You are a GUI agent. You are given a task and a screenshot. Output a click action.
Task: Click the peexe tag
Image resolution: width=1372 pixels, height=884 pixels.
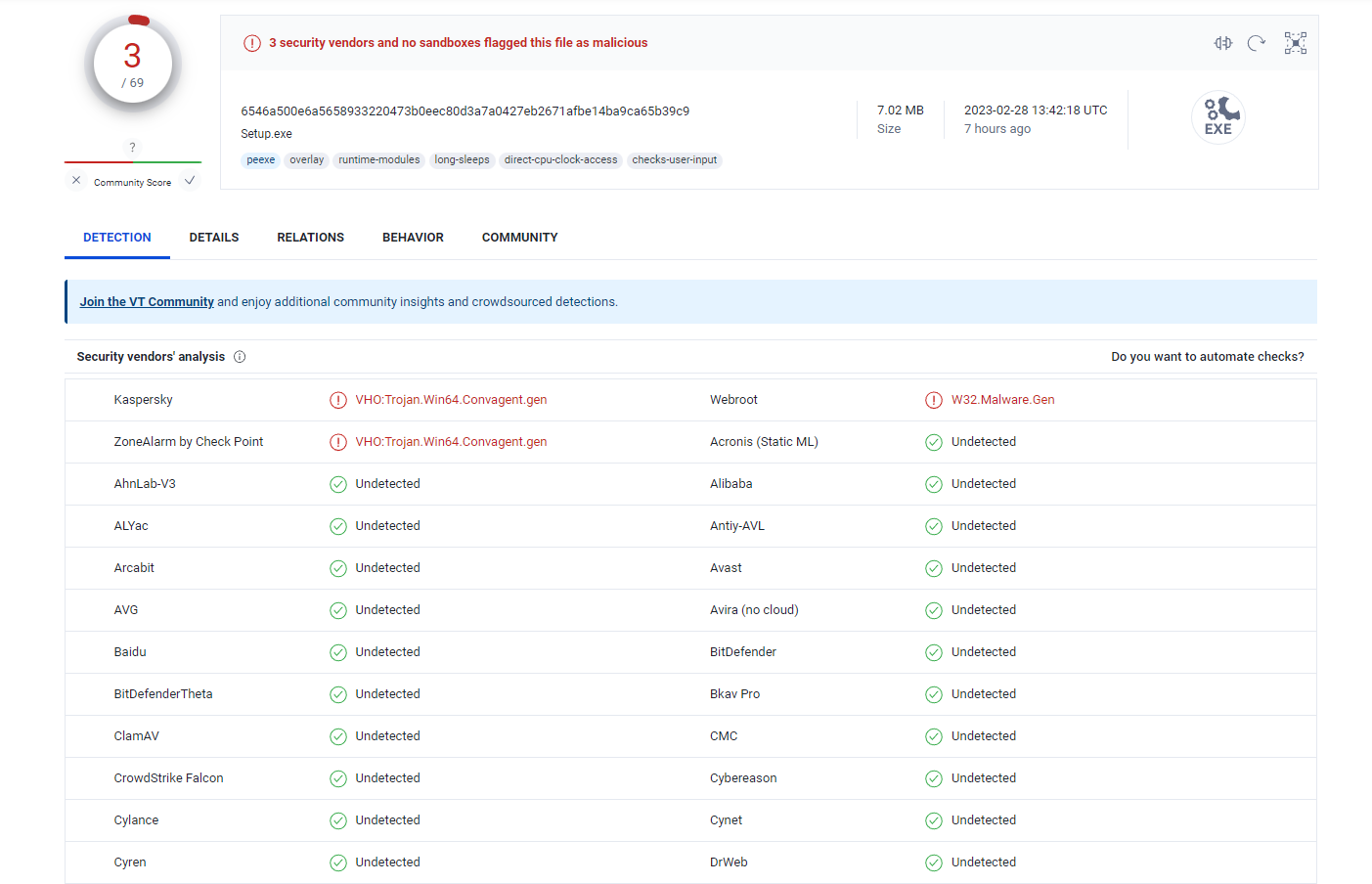point(260,160)
